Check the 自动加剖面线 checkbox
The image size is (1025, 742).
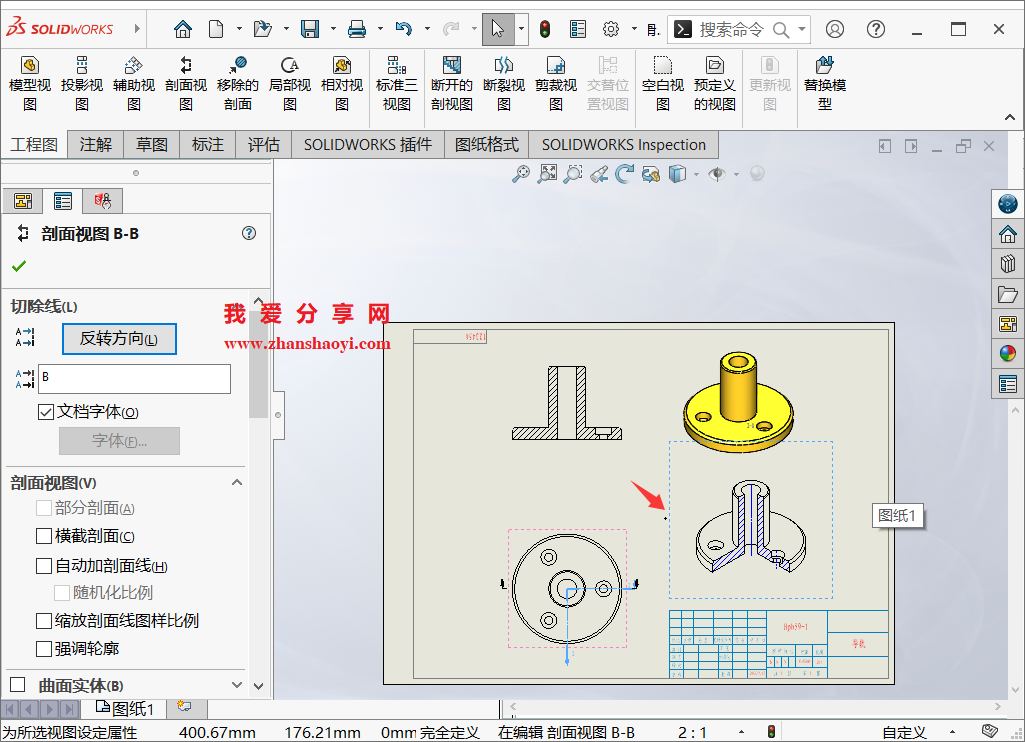43,565
